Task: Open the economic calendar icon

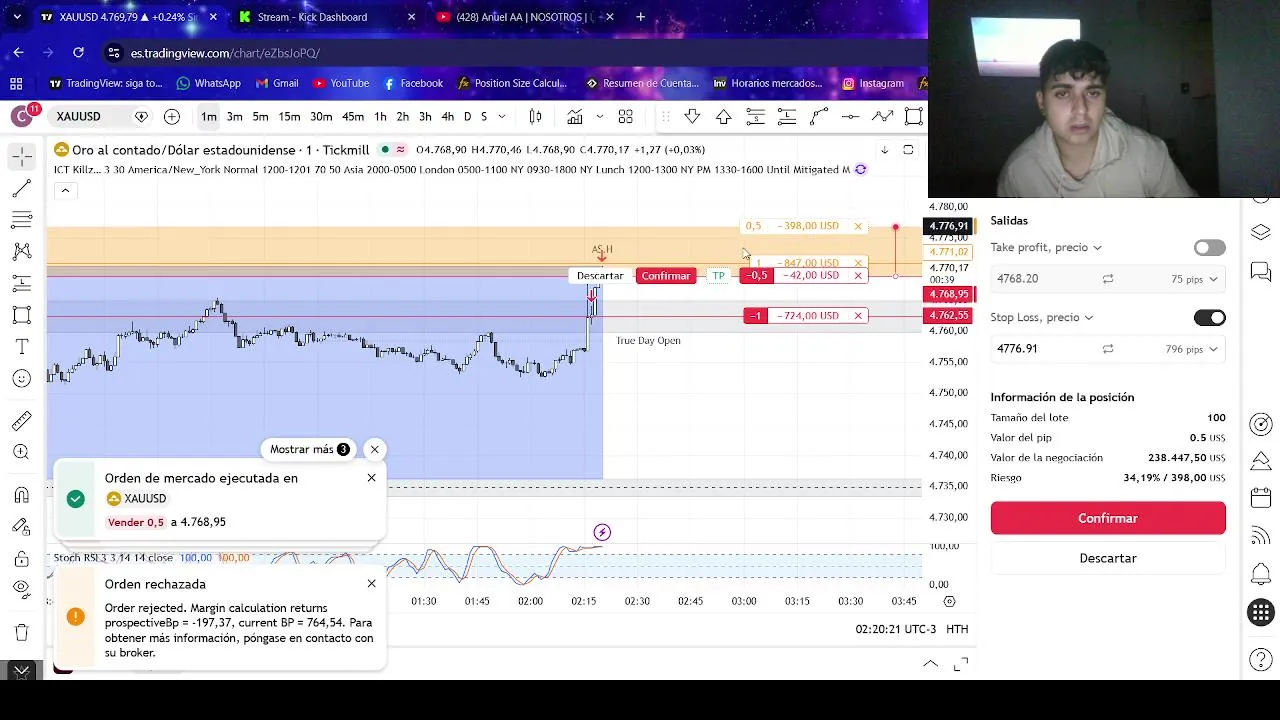Action: tap(1261, 498)
